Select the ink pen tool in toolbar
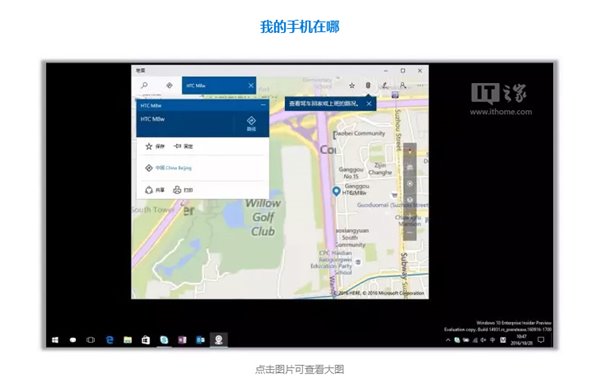The image size is (600, 387). click(385, 85)
